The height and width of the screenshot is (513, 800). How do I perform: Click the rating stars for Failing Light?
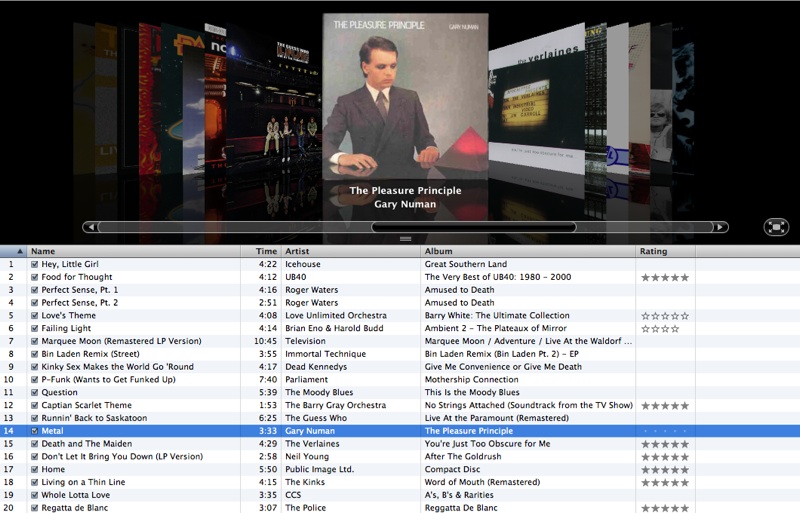point(660,329)
